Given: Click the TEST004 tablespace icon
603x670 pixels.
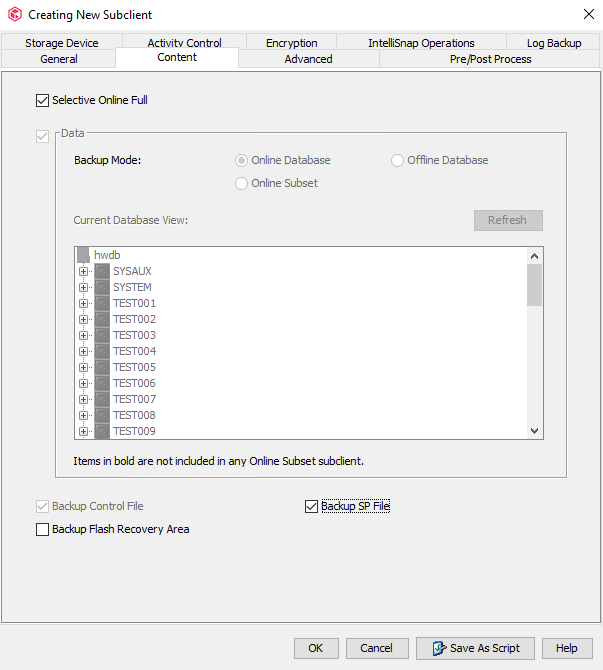Looking at the screenshot, I should pos(101,352).
